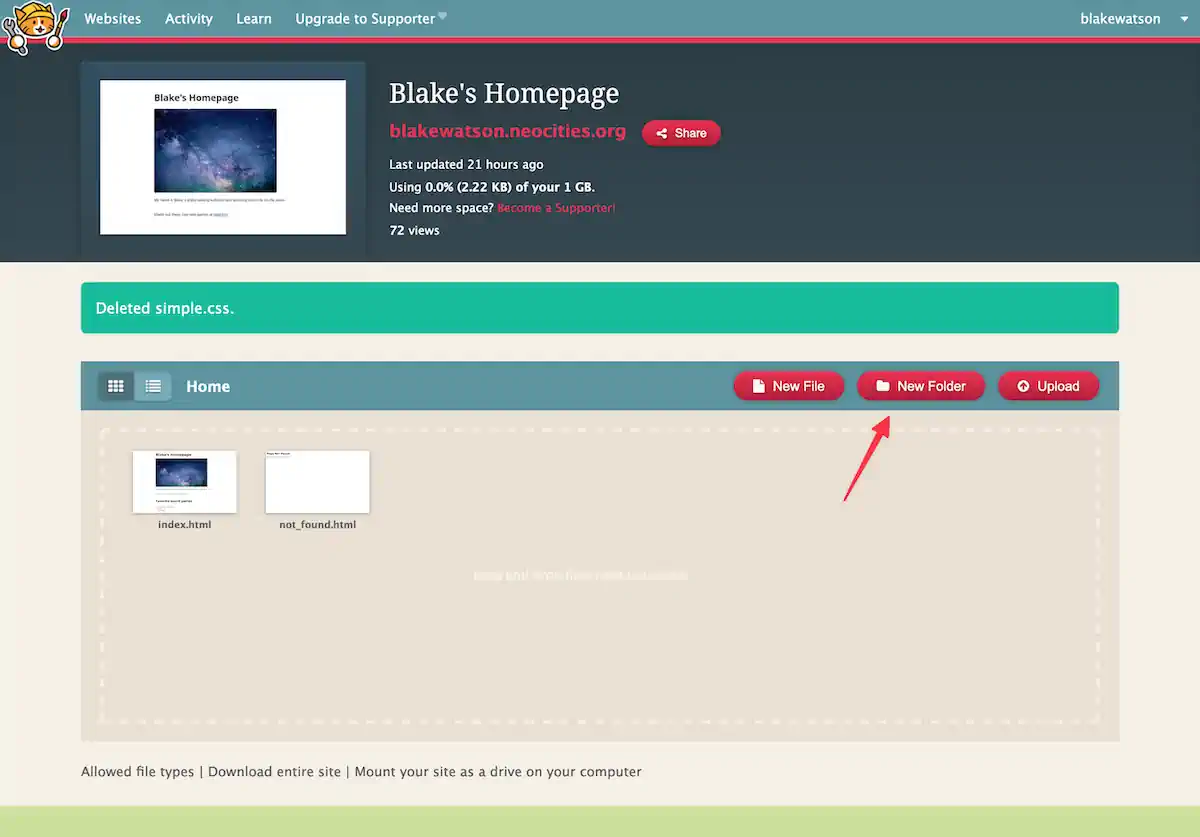The image size is (1200, 837).
Task: Click Download entire site
Action: tap(274, 771)
